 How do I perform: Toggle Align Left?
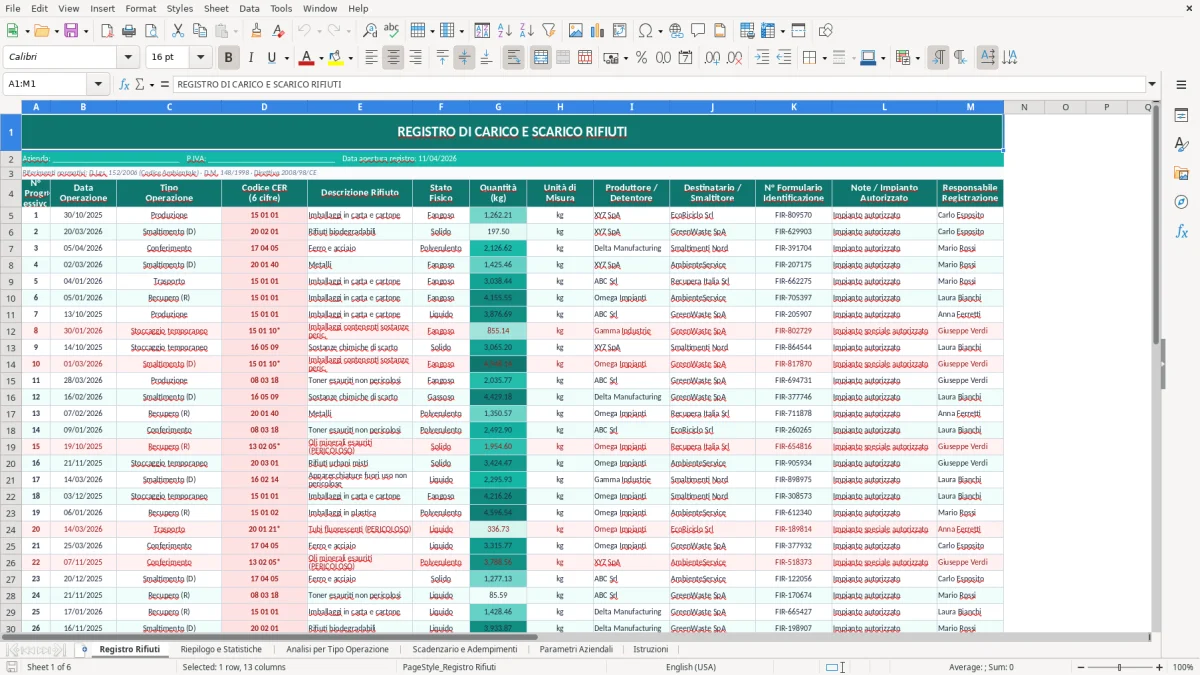point(371,58)
